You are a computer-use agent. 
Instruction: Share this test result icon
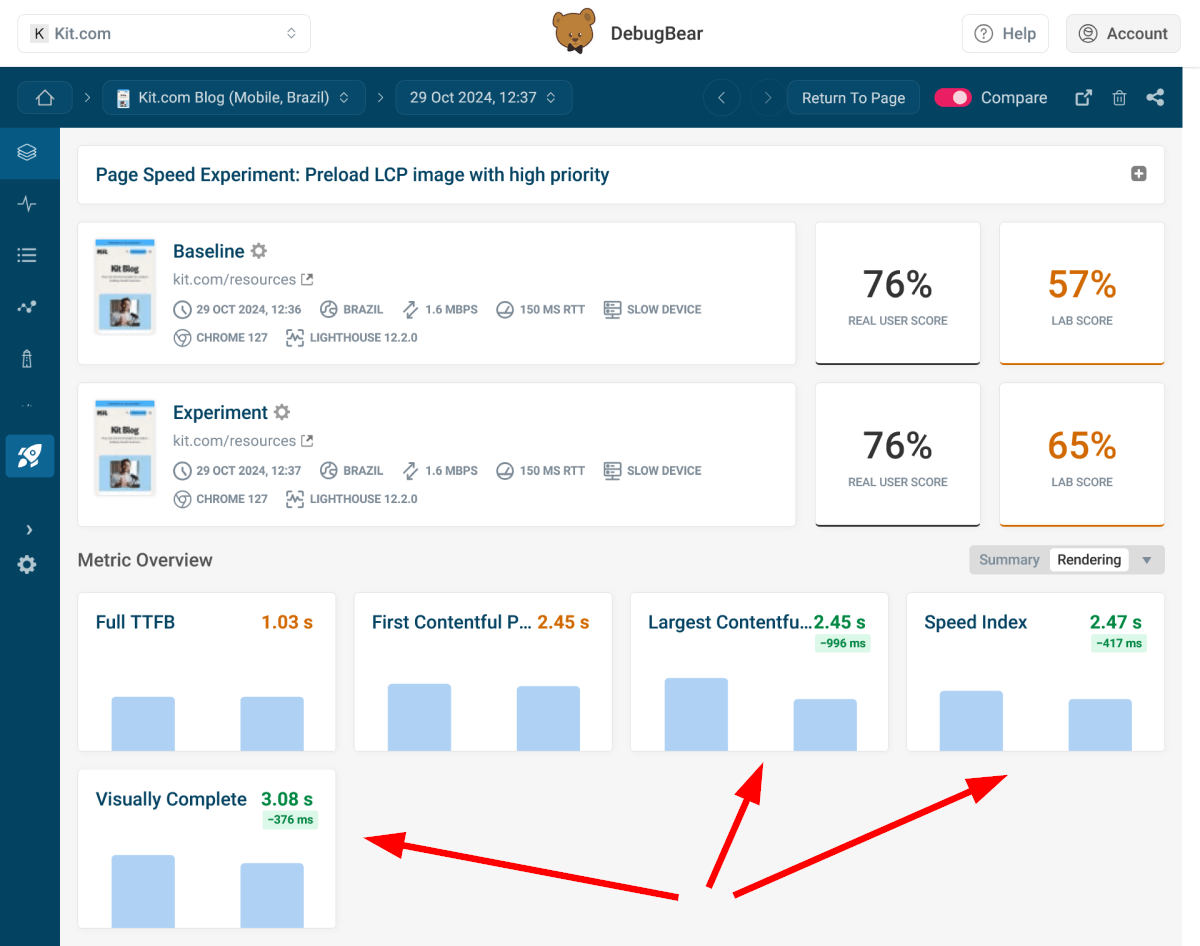click(x=1155, y=98)
